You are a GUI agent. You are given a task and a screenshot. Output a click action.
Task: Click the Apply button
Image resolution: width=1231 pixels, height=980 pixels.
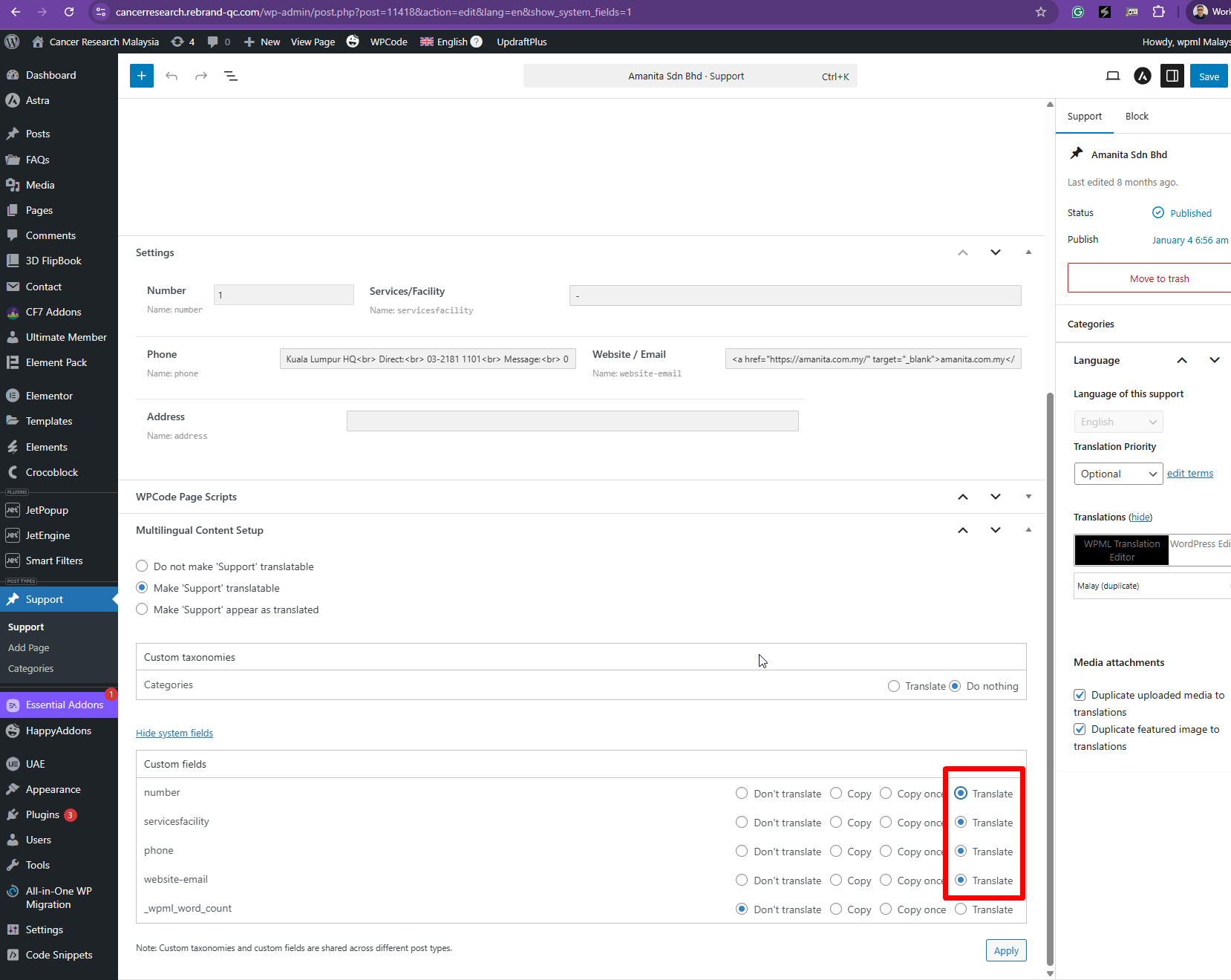pyautogui.click(x=1006, y=950)
